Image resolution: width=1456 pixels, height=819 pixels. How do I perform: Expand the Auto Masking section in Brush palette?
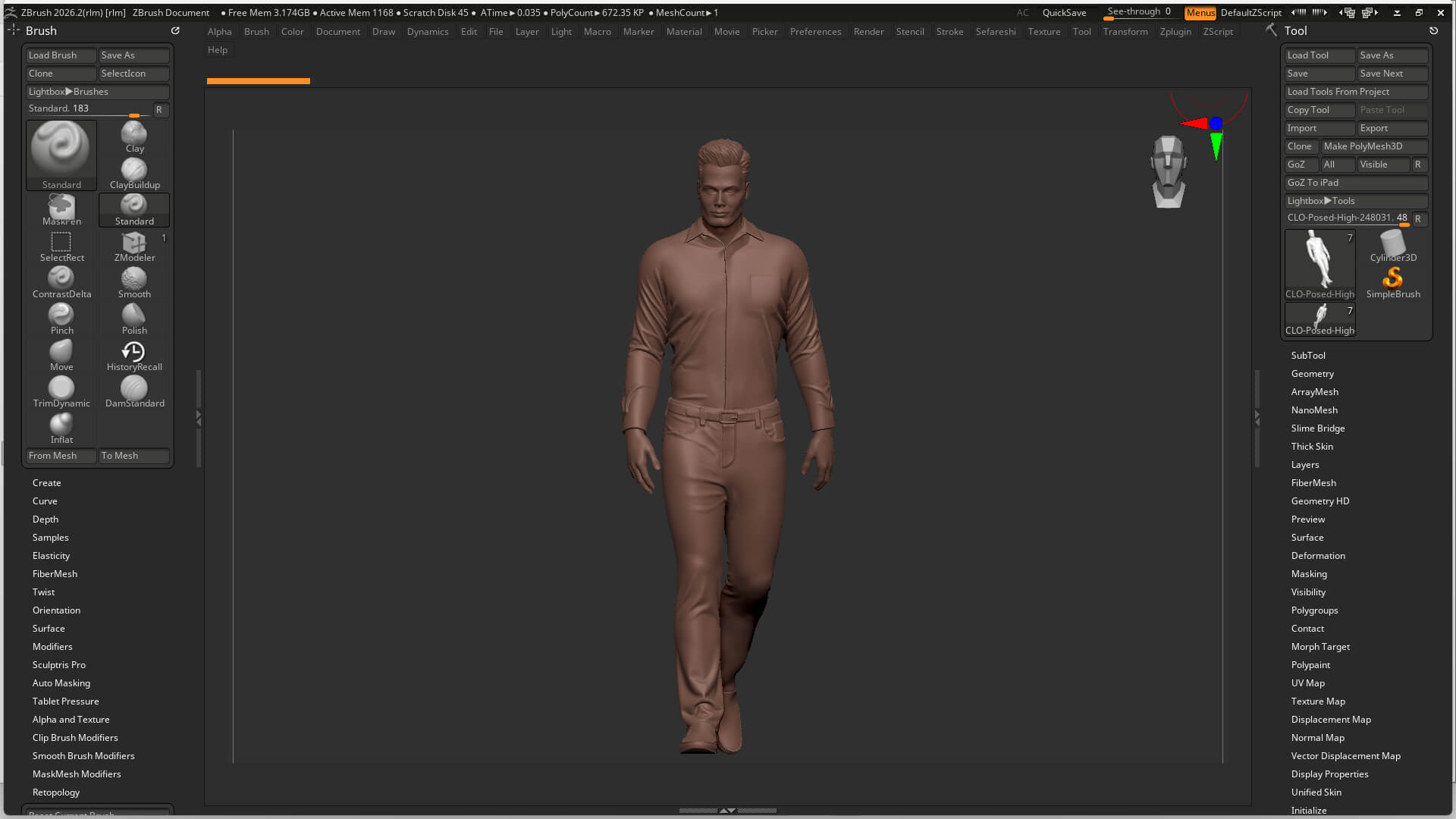[x=61, y=683]
